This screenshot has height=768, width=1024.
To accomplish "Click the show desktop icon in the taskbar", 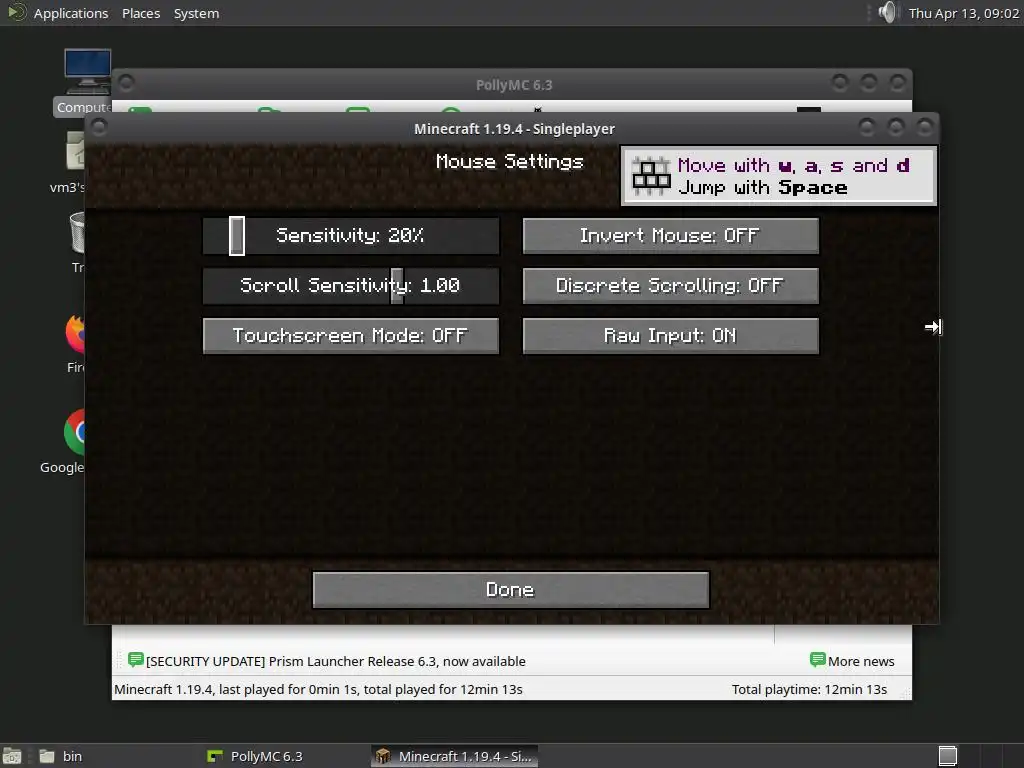I will click(12, 756).
